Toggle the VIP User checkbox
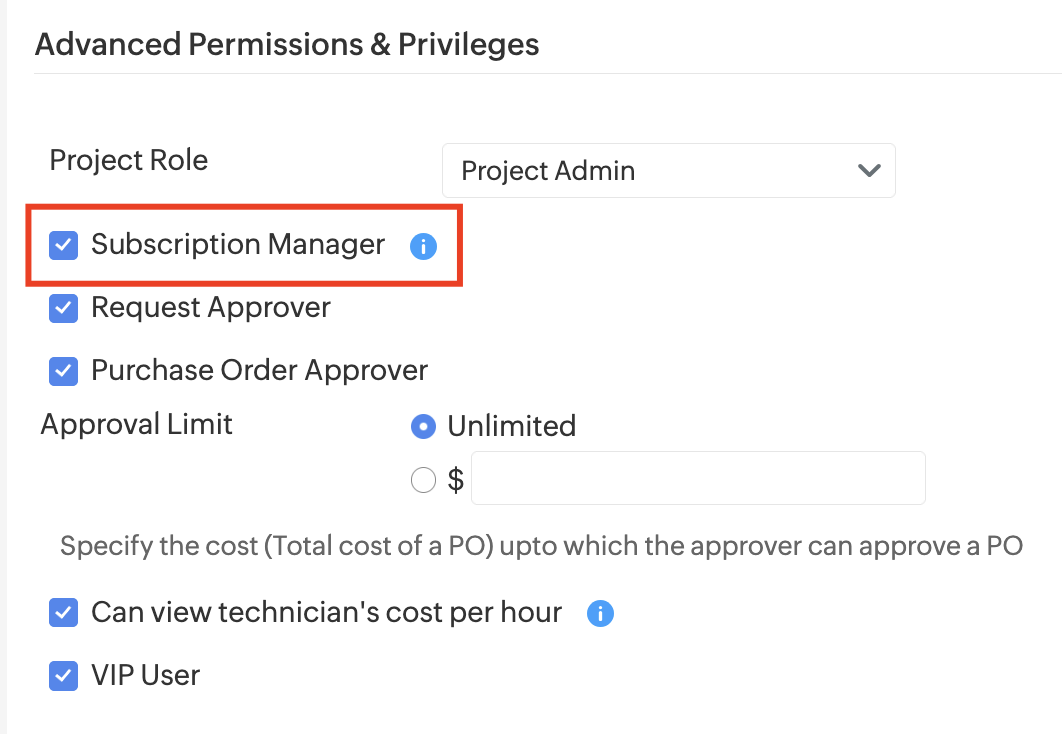 click(64, 676)
